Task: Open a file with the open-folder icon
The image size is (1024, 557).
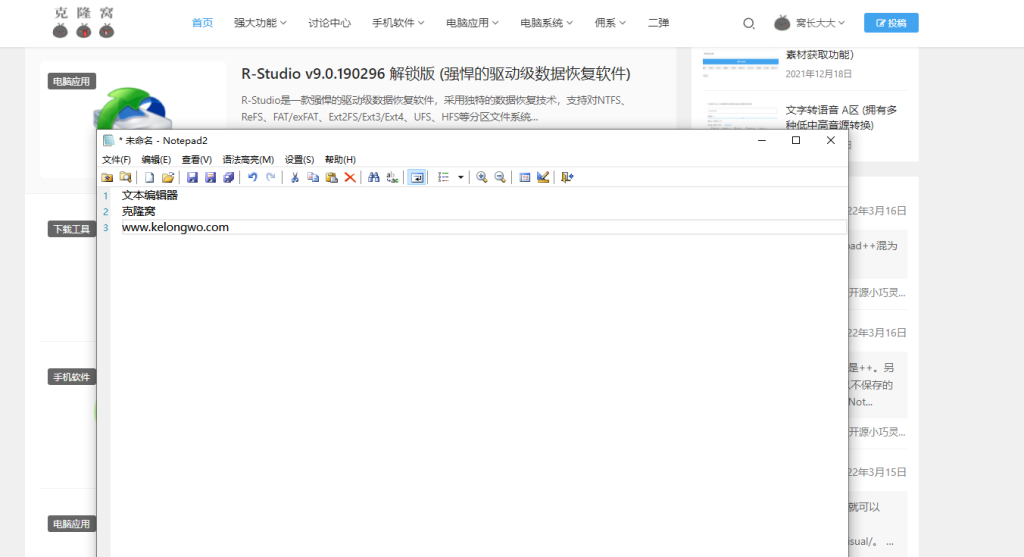Action: click(x=168, y=178)
